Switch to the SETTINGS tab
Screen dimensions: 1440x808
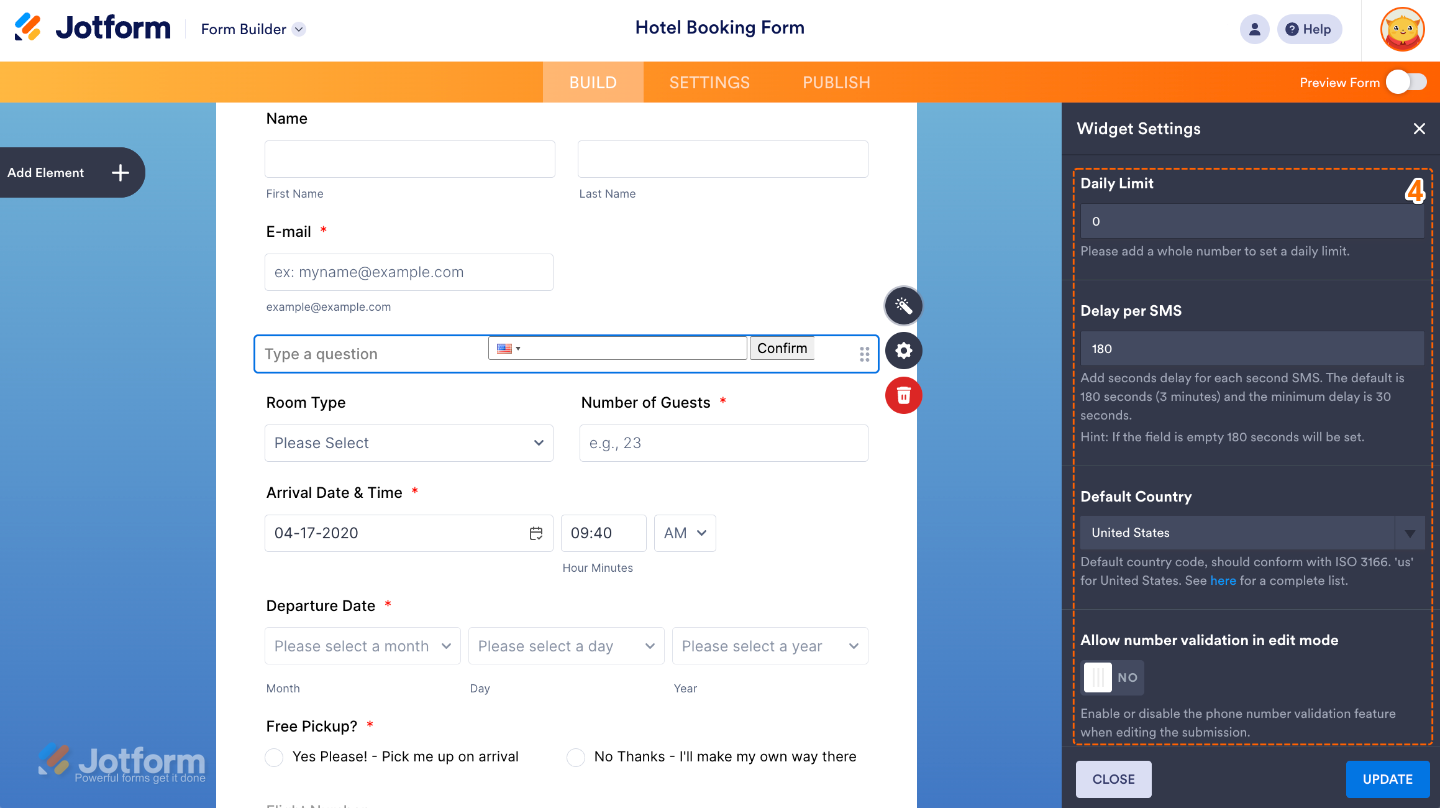pyautogui.click(x=708, y=82)
